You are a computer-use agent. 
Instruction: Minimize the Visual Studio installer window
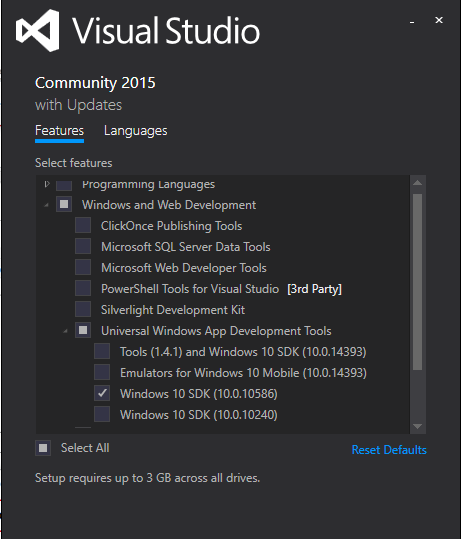412,21
